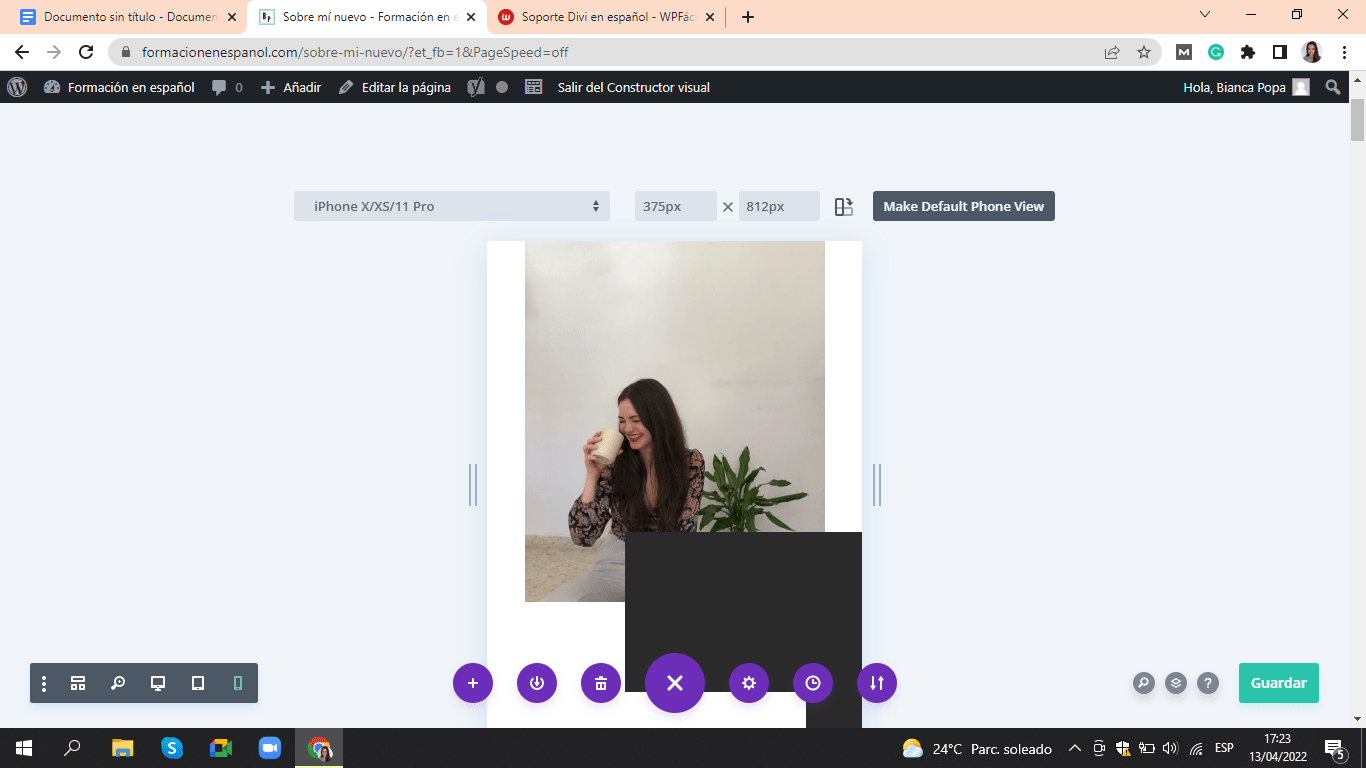Click Añadir in admin bar
Screen dimensions: 1366x768
[291, 87]
